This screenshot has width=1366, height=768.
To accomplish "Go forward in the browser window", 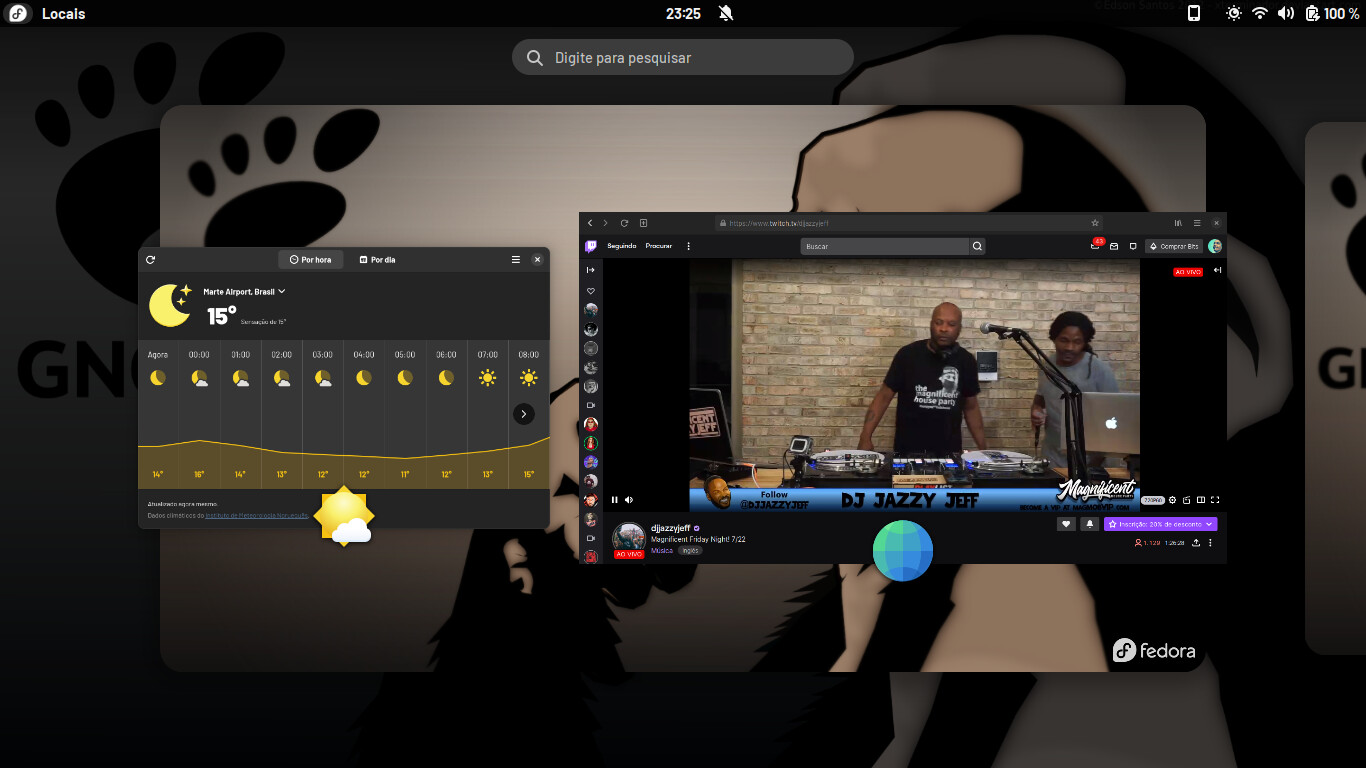I will [605, 223].
